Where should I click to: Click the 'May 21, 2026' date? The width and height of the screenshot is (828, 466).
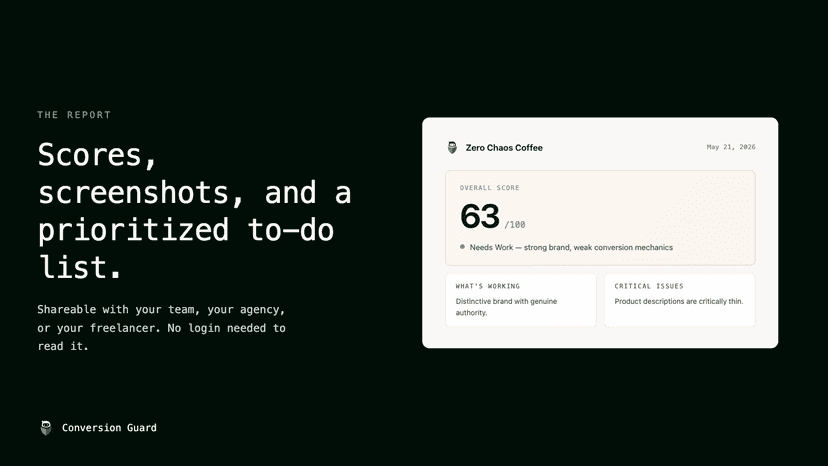point(731,147)
